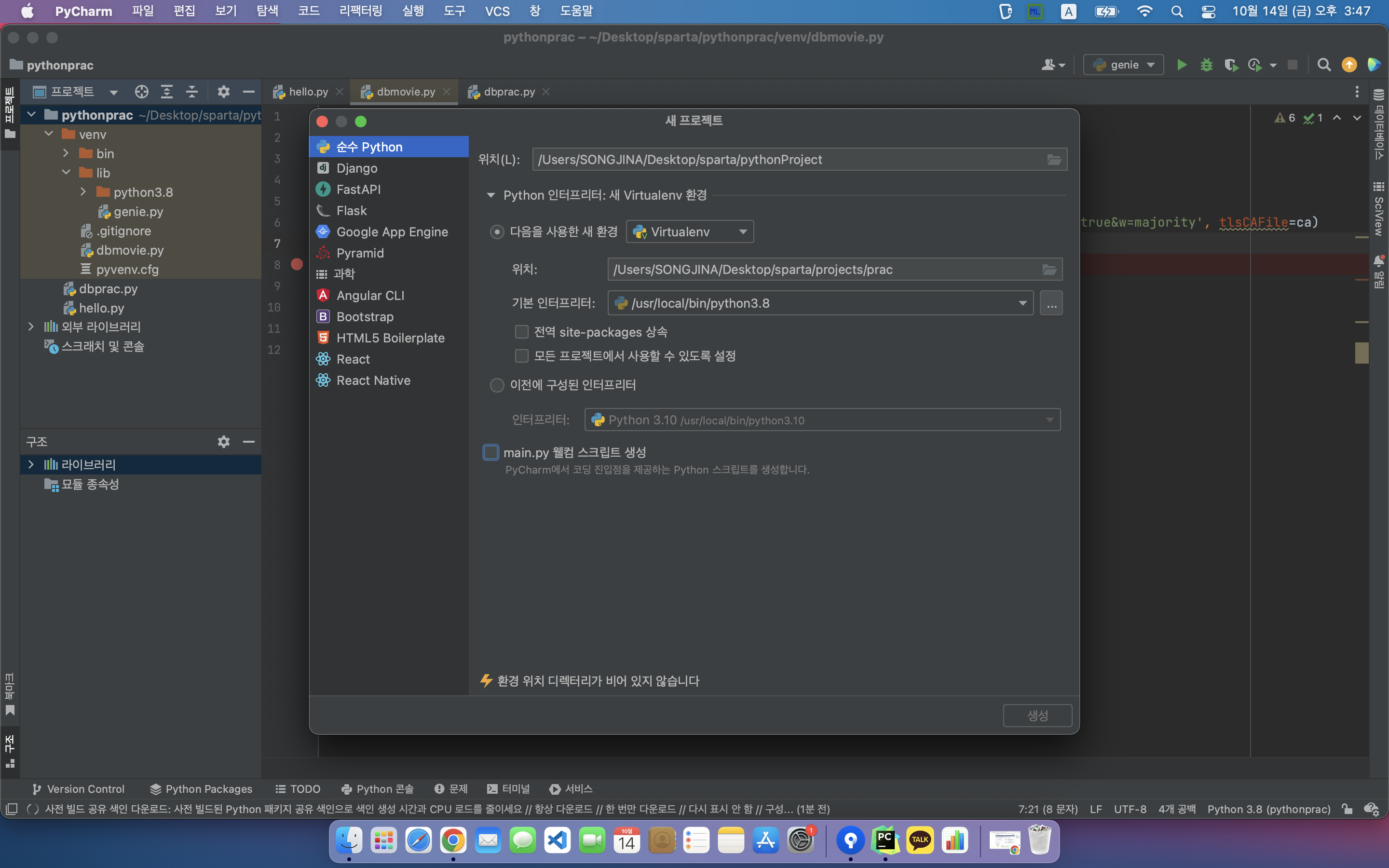Switch to the dbprac.py tab

[x=509, y=92]
